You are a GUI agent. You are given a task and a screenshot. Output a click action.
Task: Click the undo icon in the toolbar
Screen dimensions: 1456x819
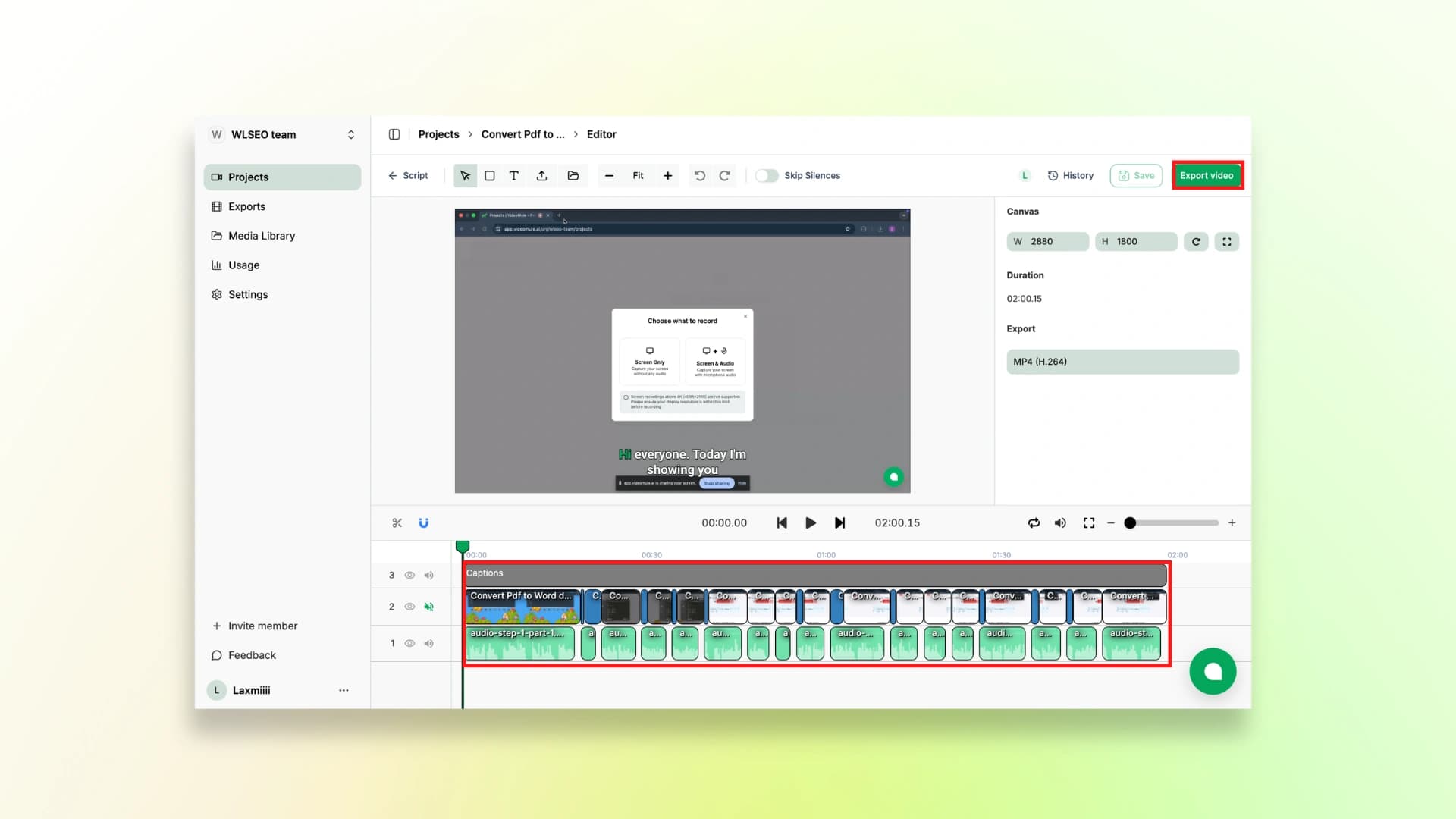[x=699, y=175]
